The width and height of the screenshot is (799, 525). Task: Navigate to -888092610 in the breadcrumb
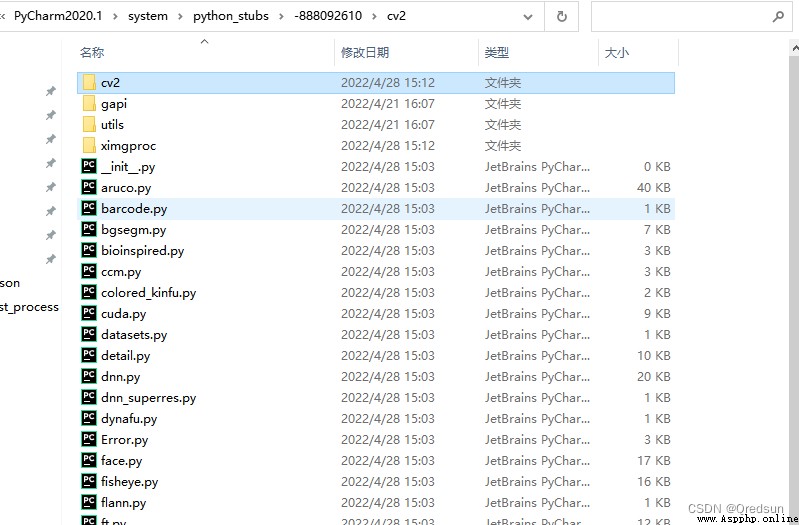tap(328, 16)
